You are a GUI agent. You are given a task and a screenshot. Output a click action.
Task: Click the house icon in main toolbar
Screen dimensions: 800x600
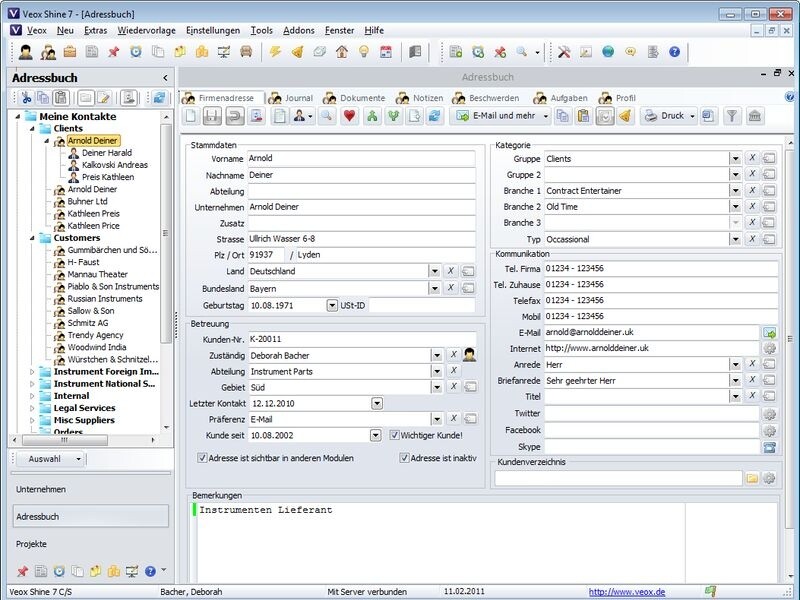[342, 52]
